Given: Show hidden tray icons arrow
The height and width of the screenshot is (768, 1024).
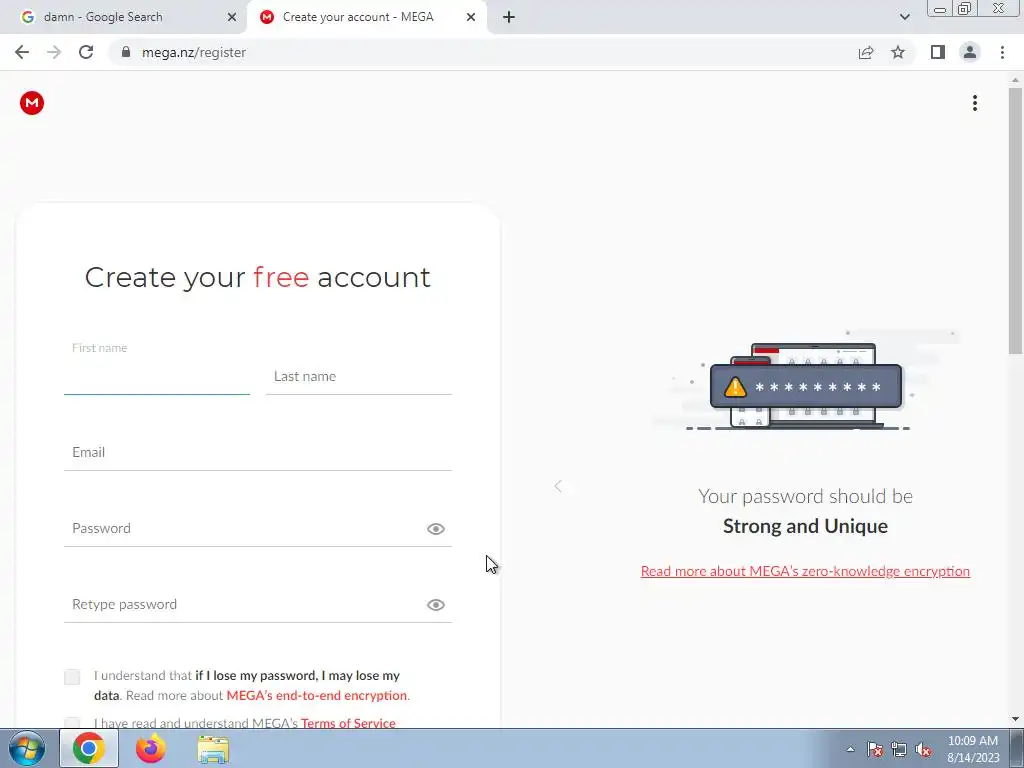Looking at the screenshot, I should coord(850,749).
